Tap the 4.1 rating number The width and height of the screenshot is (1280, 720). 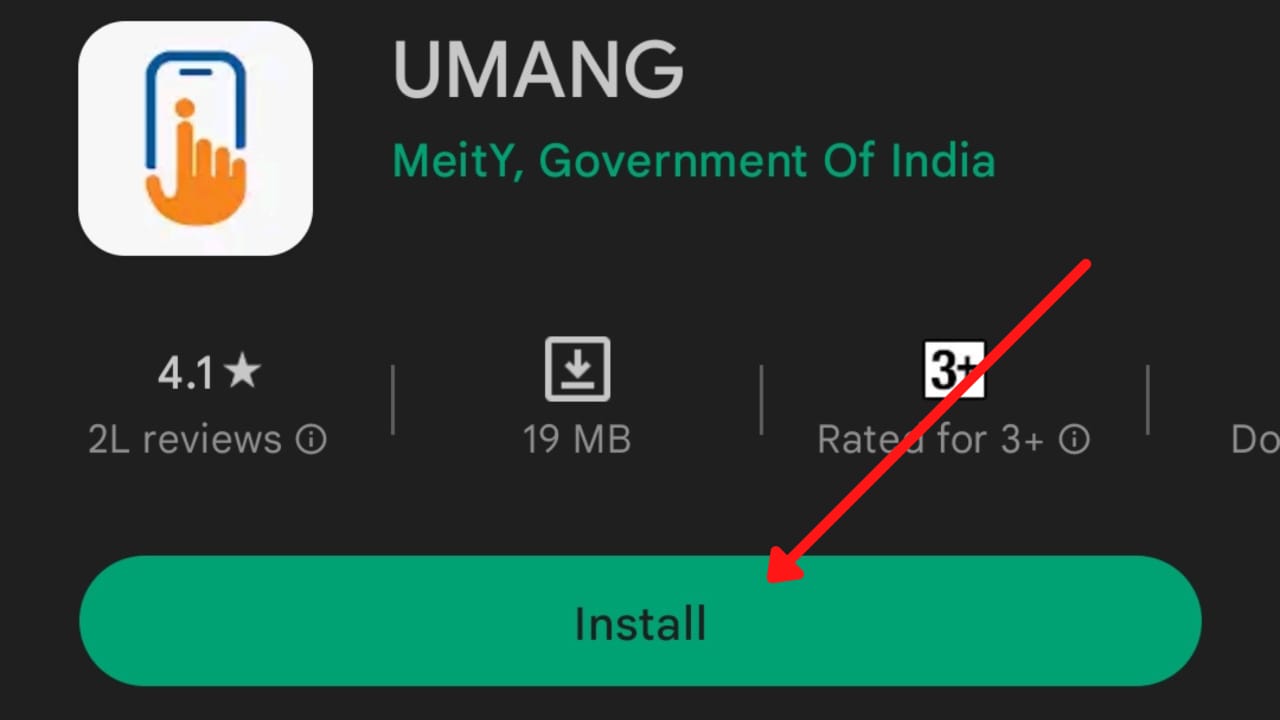186,374
